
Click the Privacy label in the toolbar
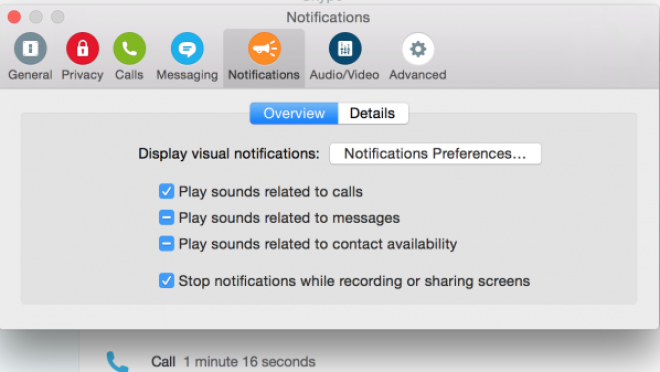(x=82, y=75)
